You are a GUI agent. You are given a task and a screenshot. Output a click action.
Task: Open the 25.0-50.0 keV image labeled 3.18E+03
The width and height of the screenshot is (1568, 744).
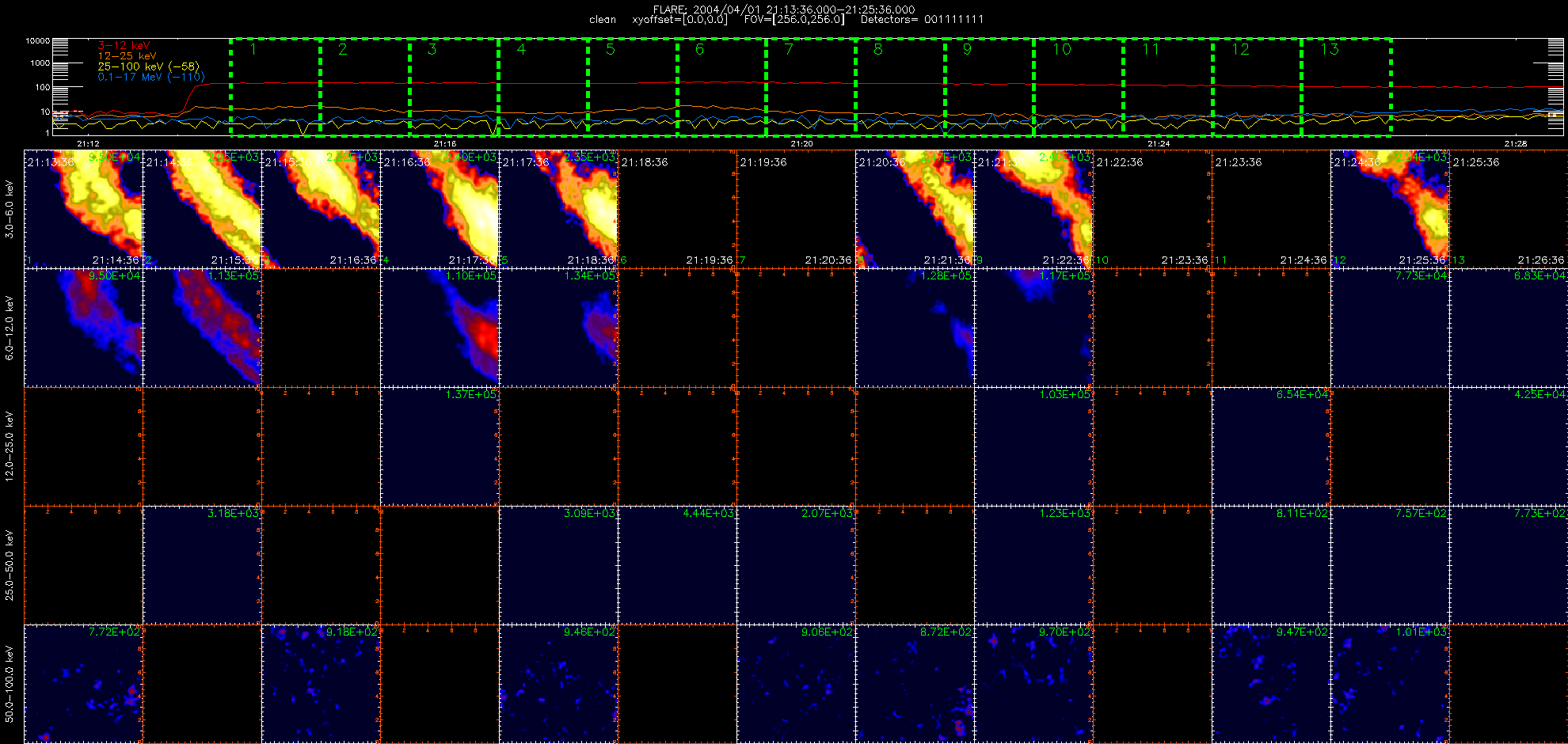203,565
